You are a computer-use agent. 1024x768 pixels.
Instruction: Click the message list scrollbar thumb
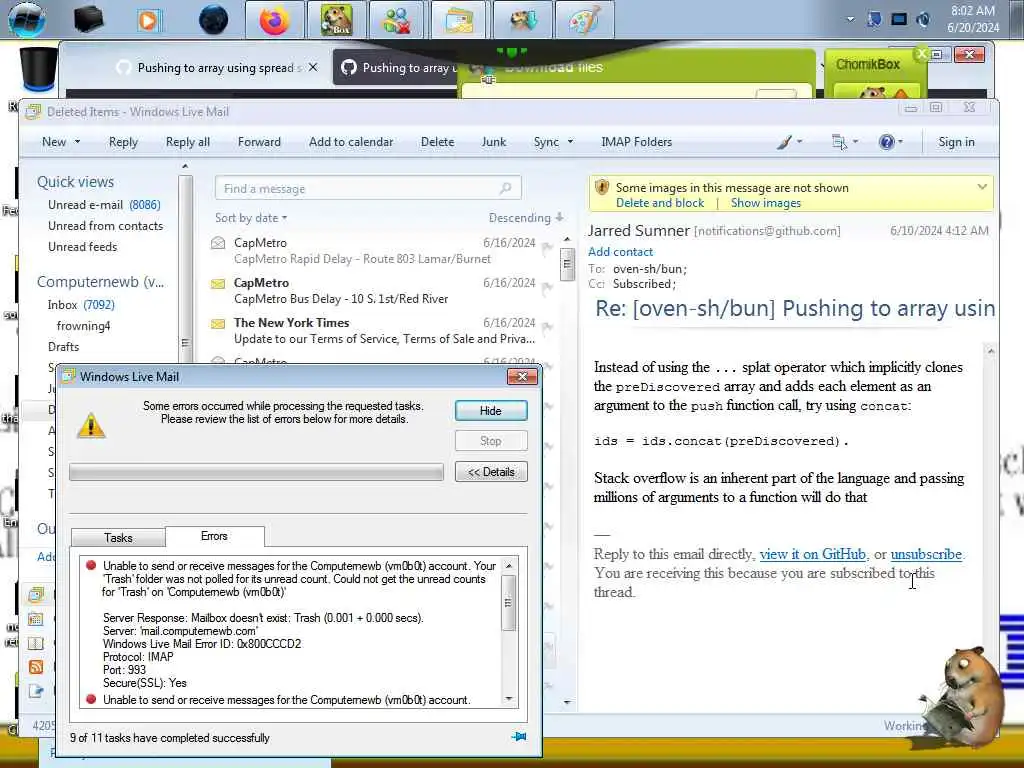[x=567, y=264]
